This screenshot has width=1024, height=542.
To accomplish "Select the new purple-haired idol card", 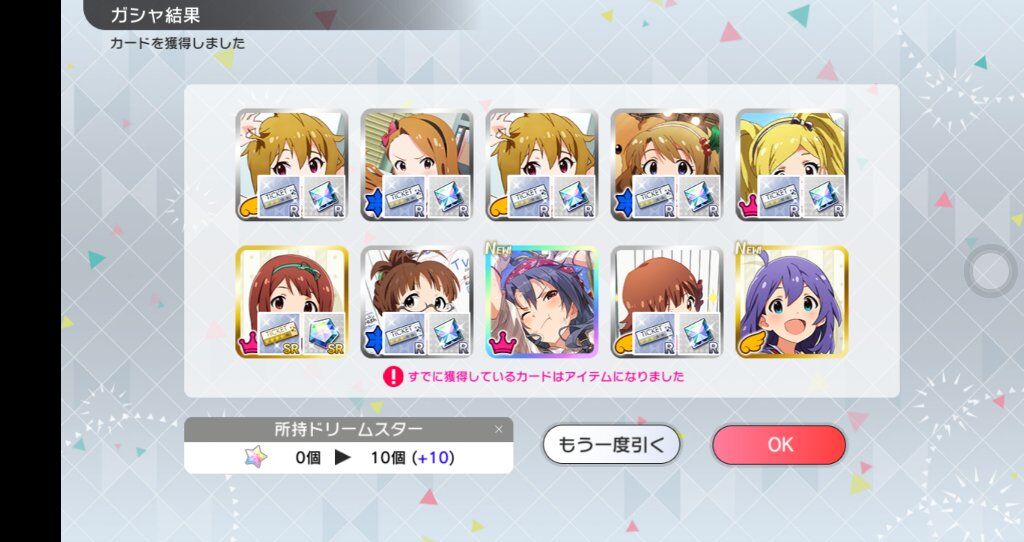I will click(792, 302).
